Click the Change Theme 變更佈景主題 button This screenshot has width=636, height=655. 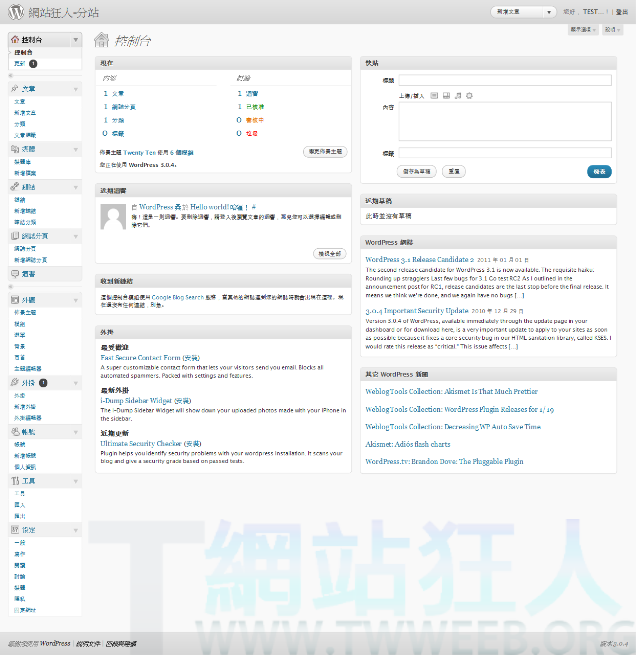click(x=325, y=152)
